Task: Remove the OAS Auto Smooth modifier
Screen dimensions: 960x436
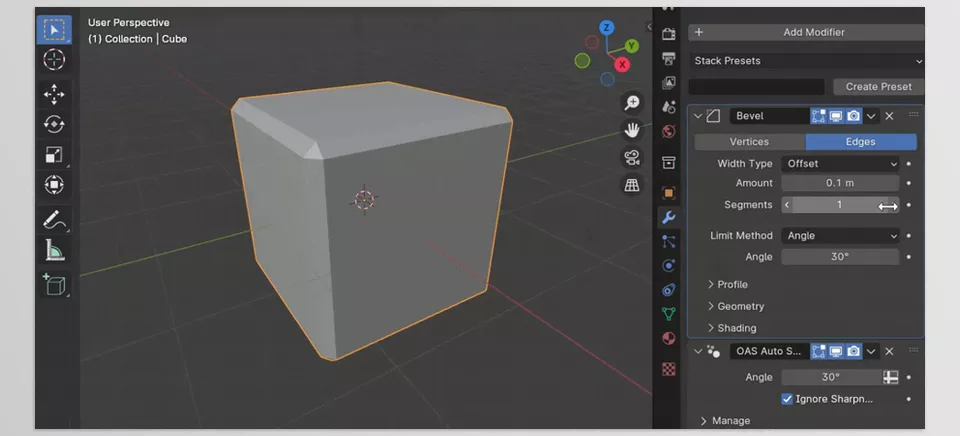Action: click(890, 351)
